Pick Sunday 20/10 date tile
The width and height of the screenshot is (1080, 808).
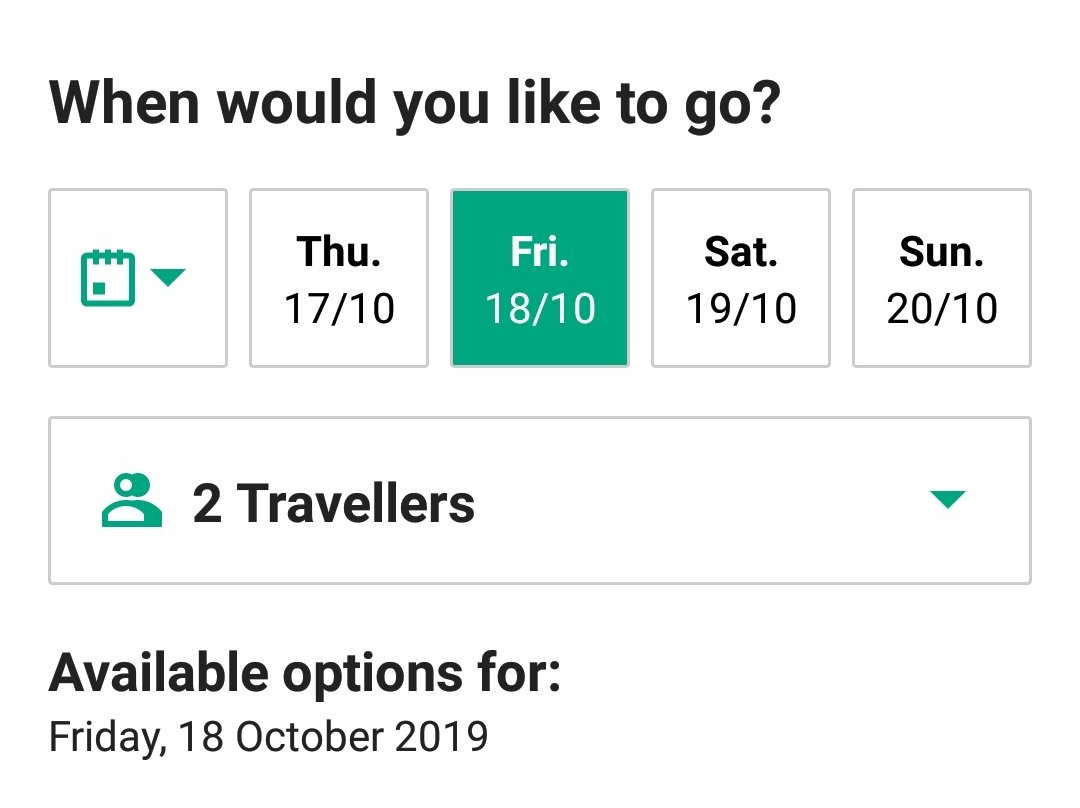[942, 278]
